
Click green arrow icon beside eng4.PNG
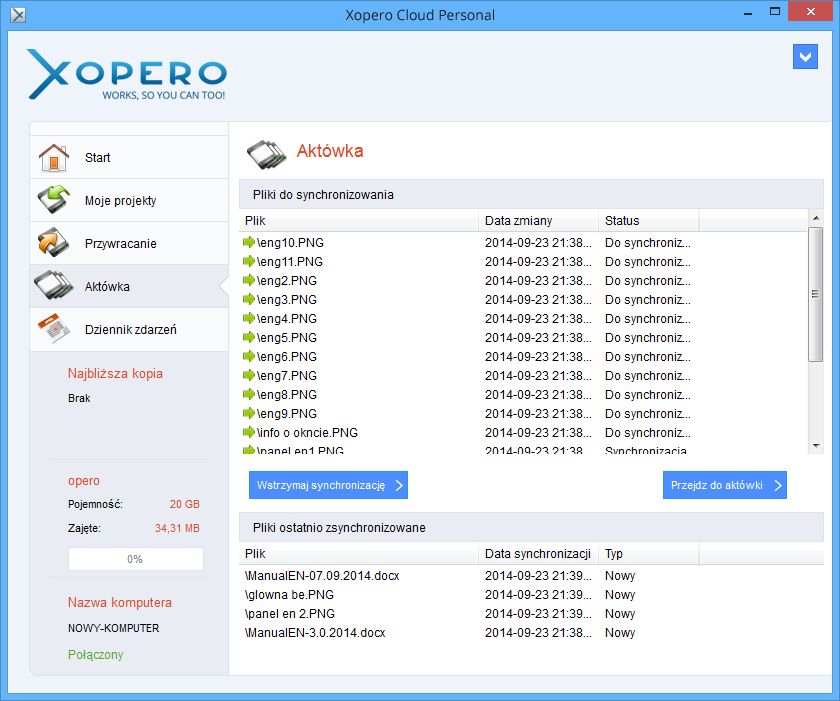click(x=249, y=318)
